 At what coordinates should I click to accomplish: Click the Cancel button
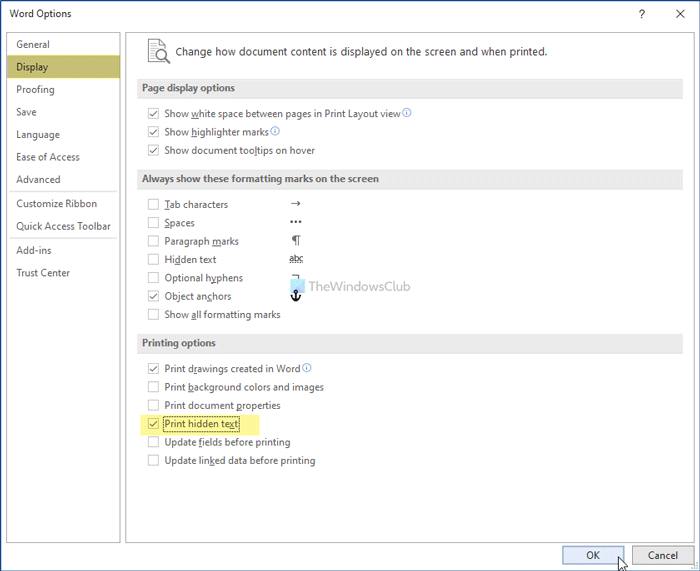pos(662,555)
